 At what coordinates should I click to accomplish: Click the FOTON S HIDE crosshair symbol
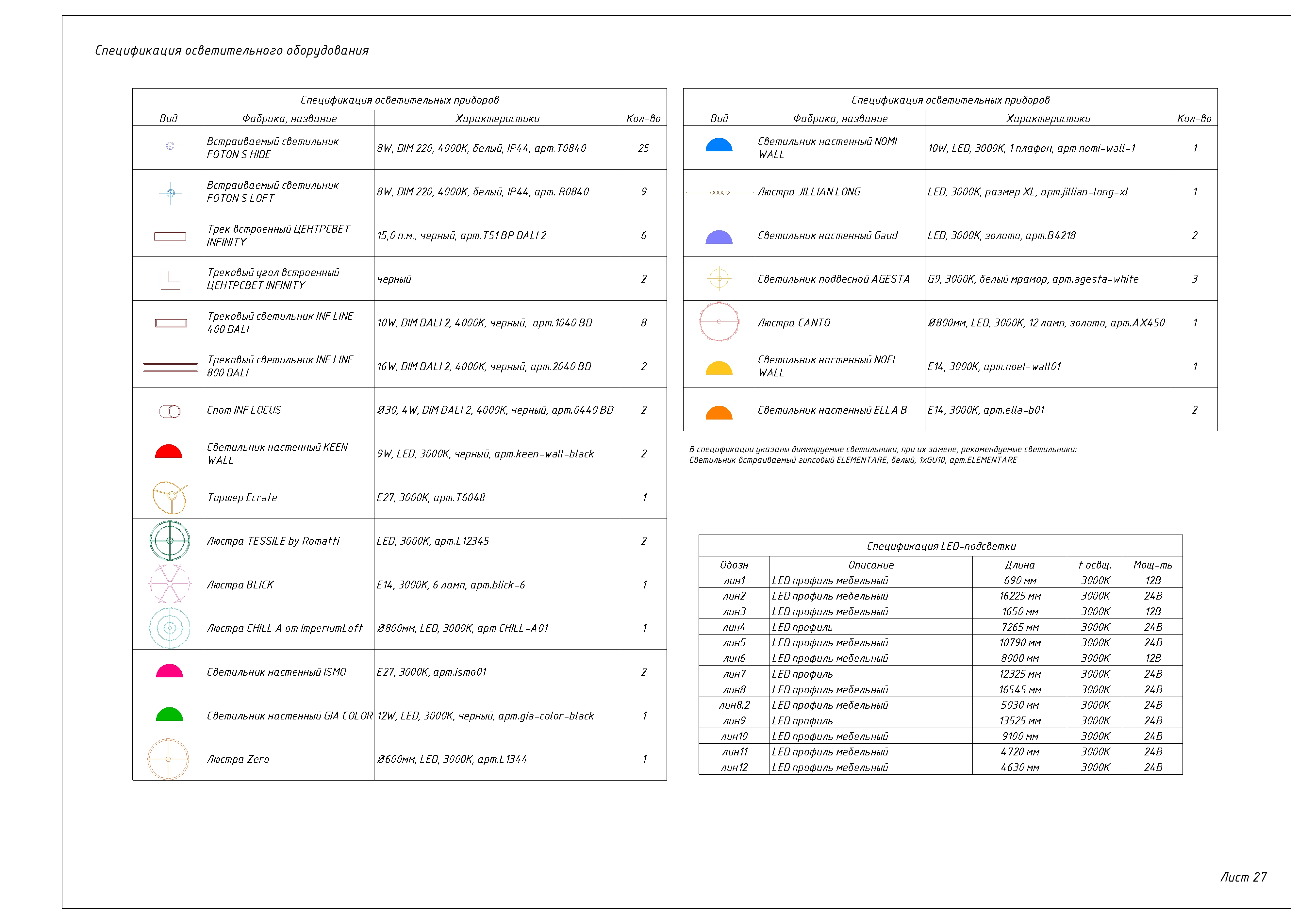(170, 146)
